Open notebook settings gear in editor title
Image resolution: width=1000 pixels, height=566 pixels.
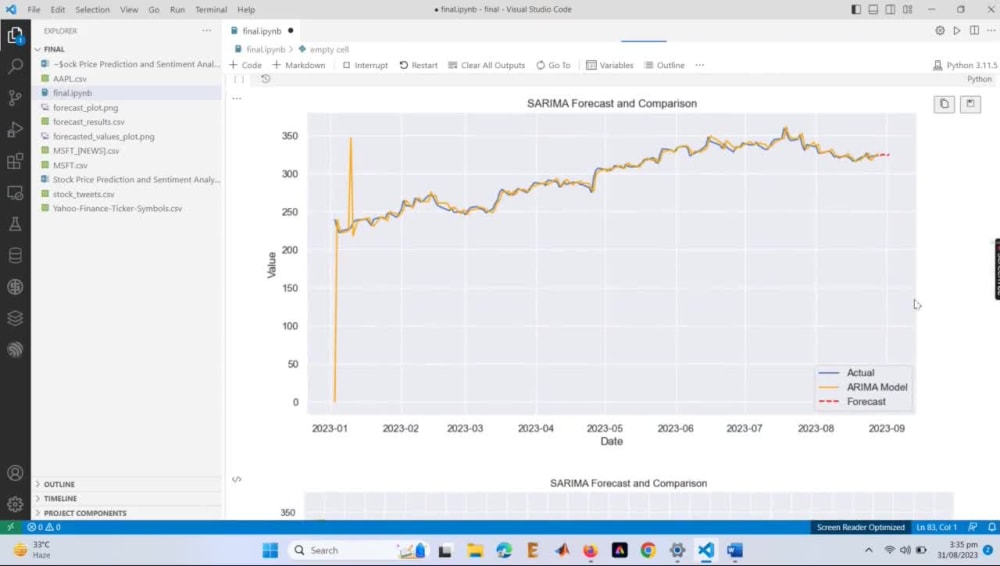[939, 31]
